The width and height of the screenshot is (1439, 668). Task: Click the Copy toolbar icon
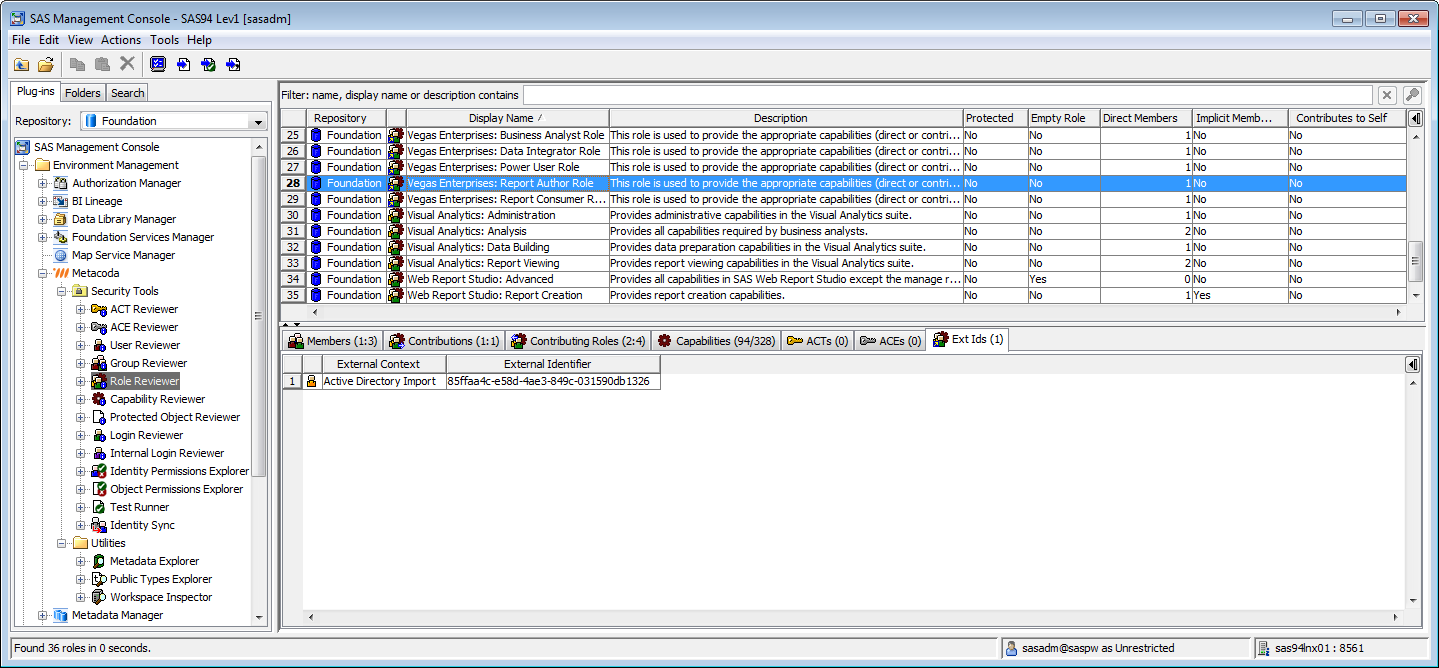click(x=78, y=64)
